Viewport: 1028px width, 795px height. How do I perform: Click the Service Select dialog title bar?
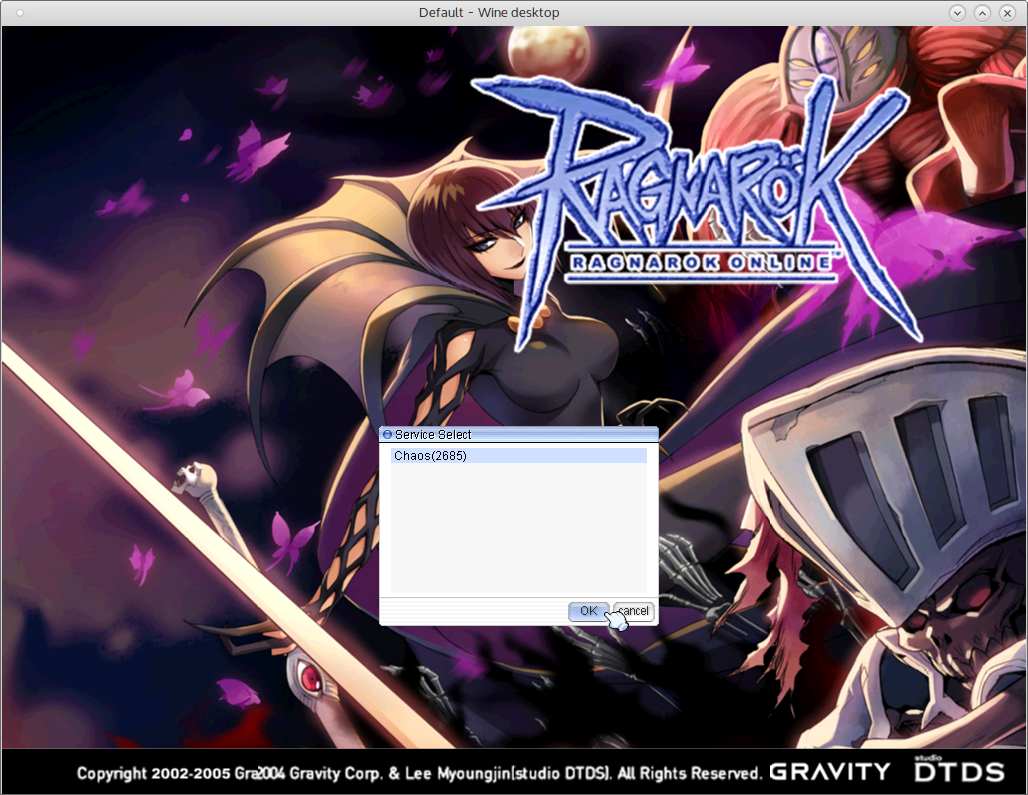pyautogui.click(x=519, y=435)
